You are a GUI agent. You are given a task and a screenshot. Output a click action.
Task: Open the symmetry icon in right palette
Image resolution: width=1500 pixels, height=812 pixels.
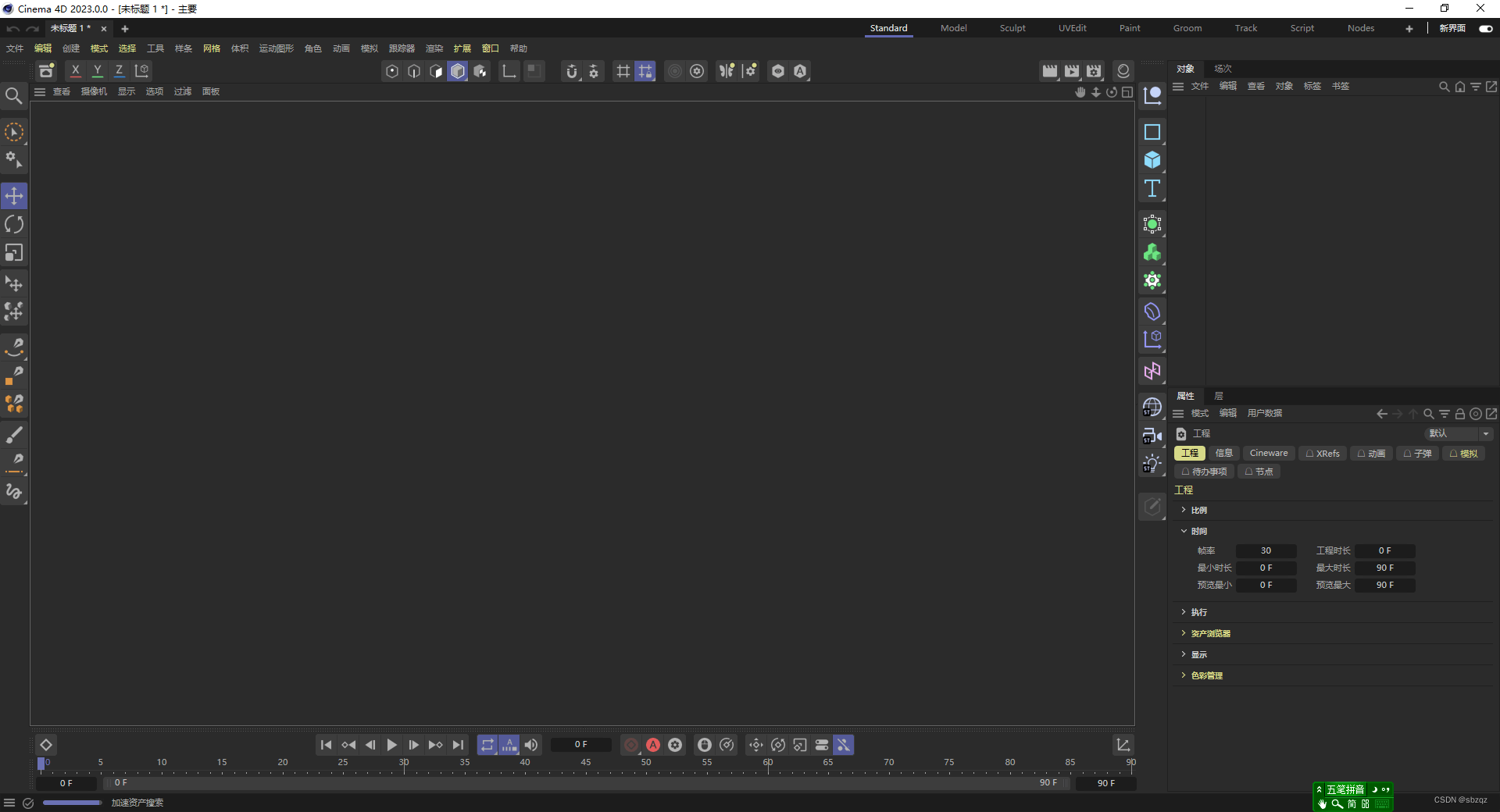click(1152, 371)
